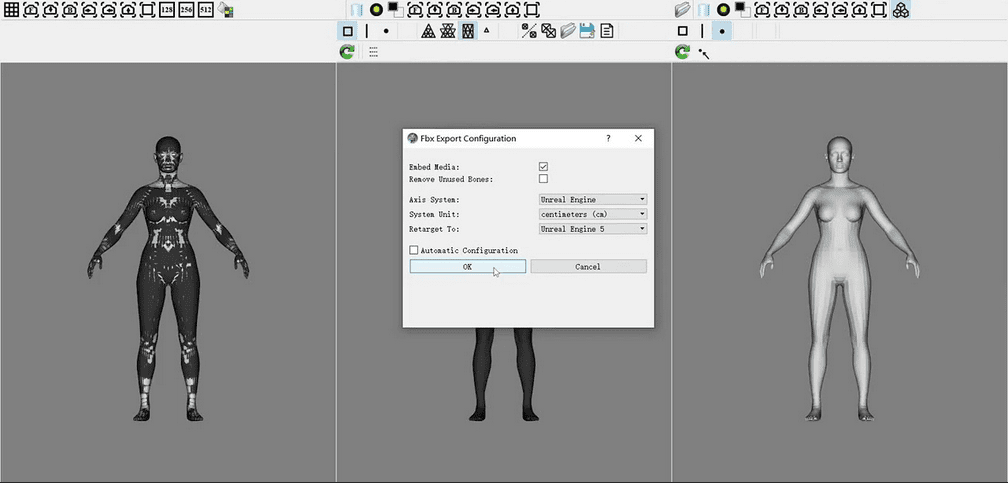
Task: Toggle edge selection mode in right toolbar
Action: coord(702,31)
